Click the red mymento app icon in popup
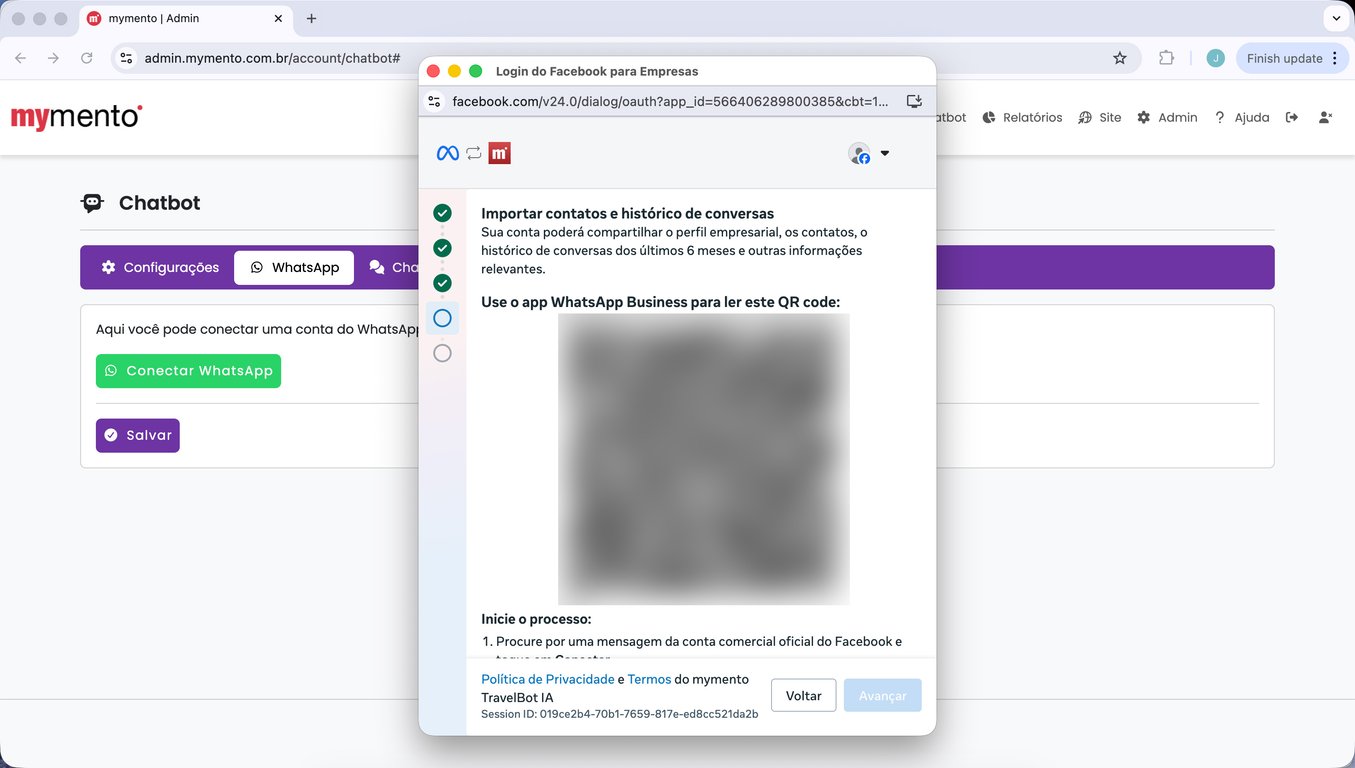 (x=499, y=153)
